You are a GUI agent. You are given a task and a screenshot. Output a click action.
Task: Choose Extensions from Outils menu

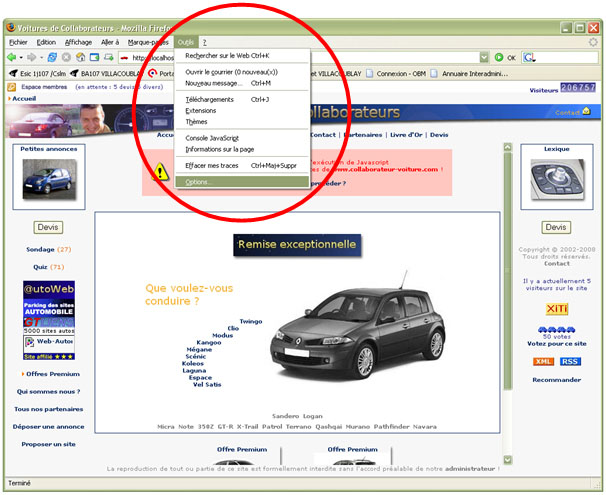[x=242, y=111]
